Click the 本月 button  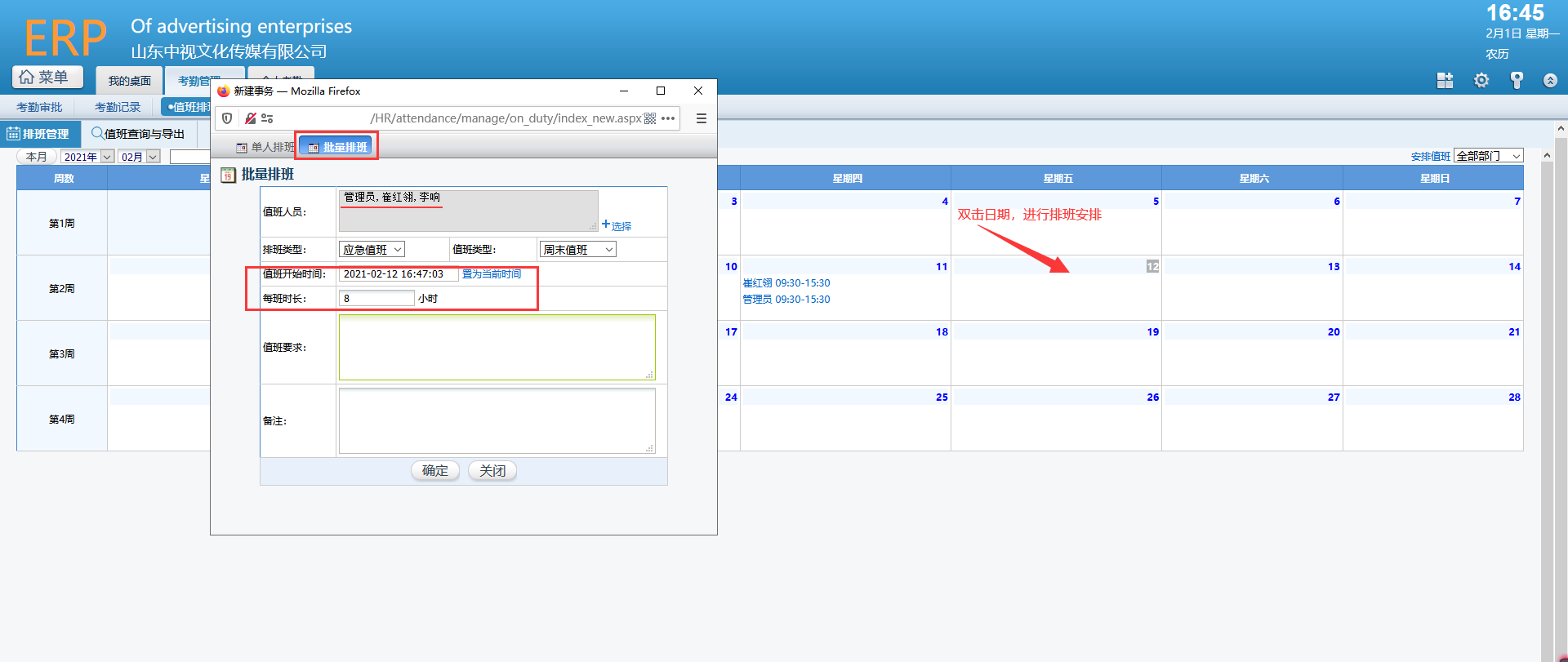point(37,157)
